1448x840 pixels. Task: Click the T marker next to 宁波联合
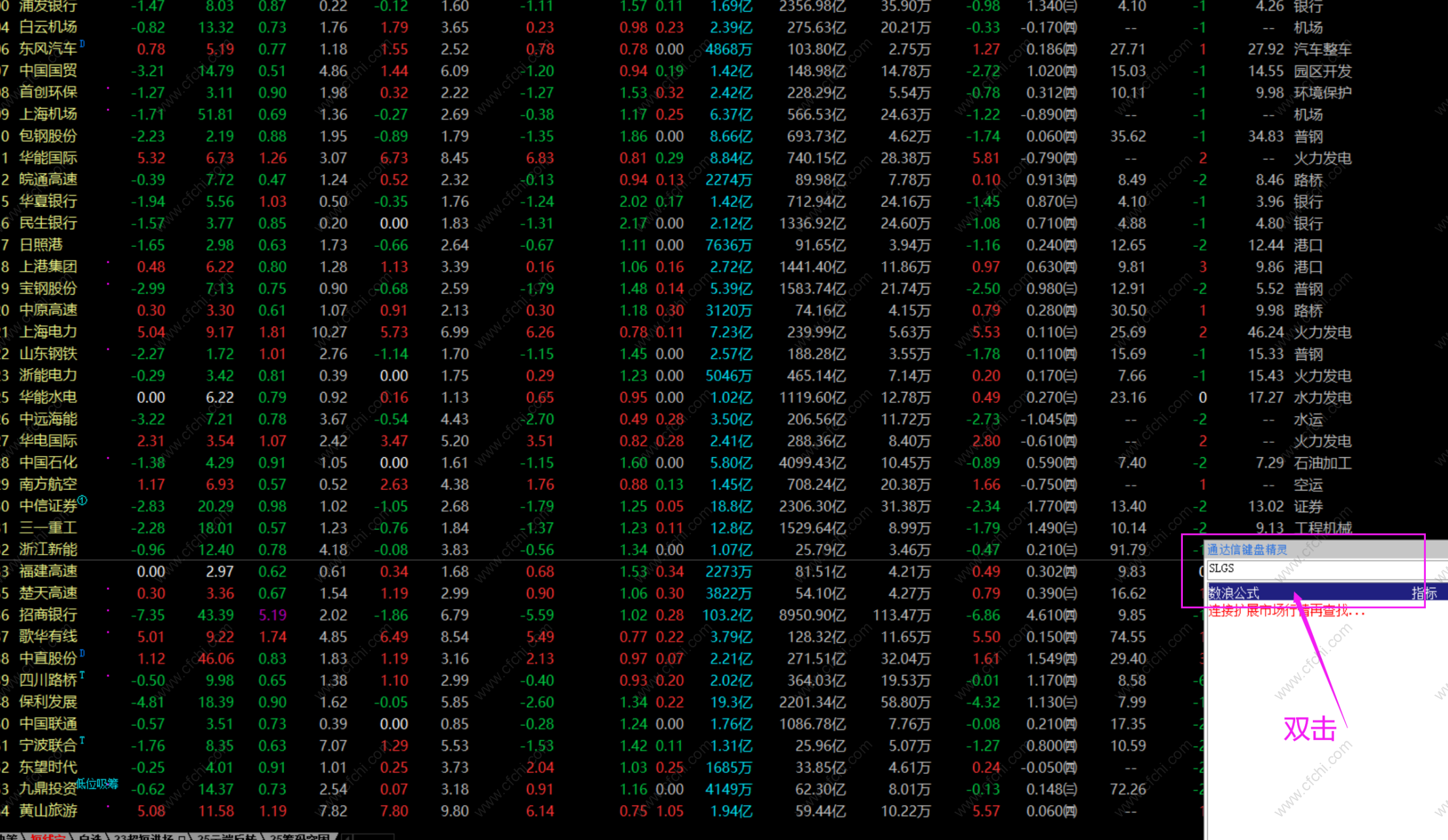click(82, 741)
